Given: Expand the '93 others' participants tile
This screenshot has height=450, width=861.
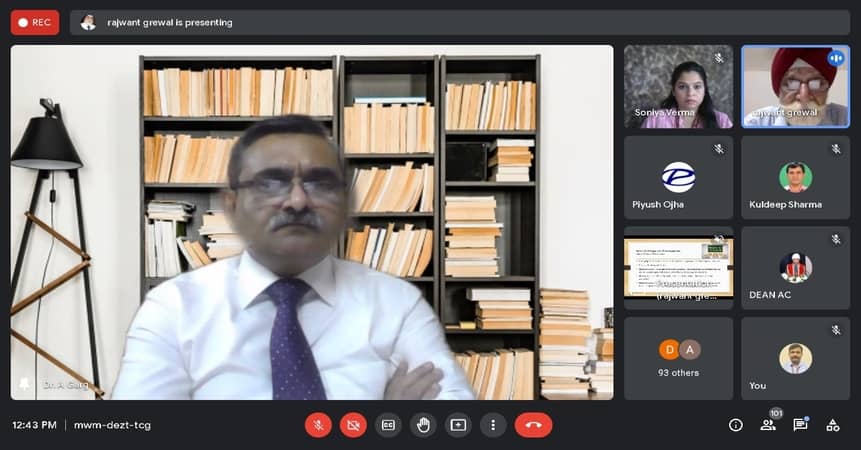Looking at the screenshot, I should pyautogui.click(x=678, y=357).
